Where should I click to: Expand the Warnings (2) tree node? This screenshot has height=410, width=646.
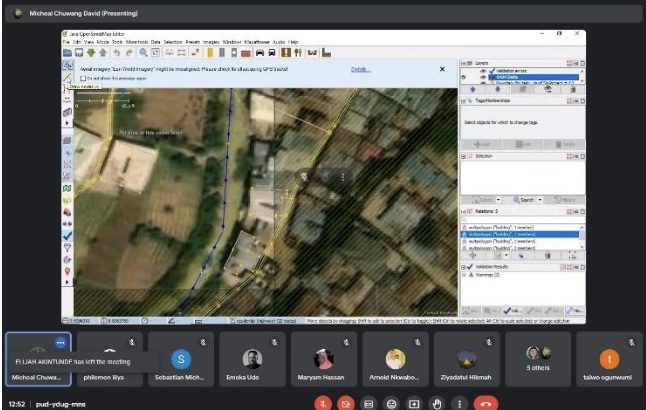464,275
